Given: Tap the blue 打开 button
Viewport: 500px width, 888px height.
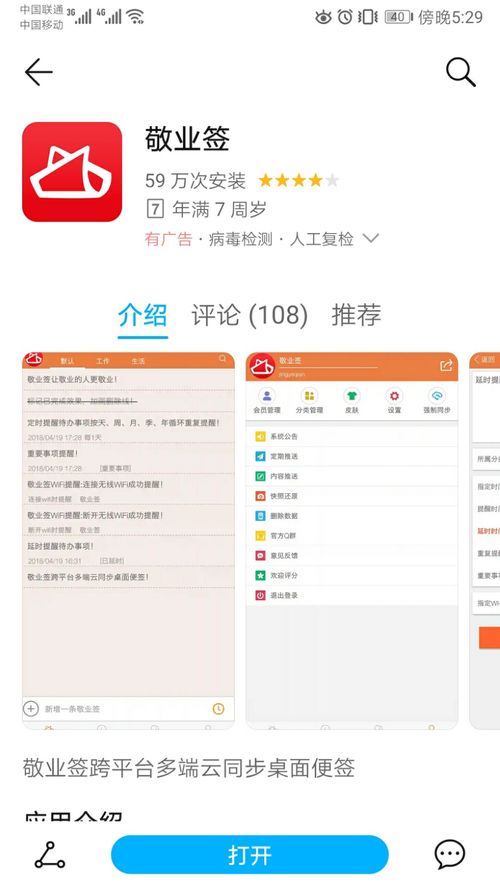Looking at the screenshot, I should click(x=250, y=855).
